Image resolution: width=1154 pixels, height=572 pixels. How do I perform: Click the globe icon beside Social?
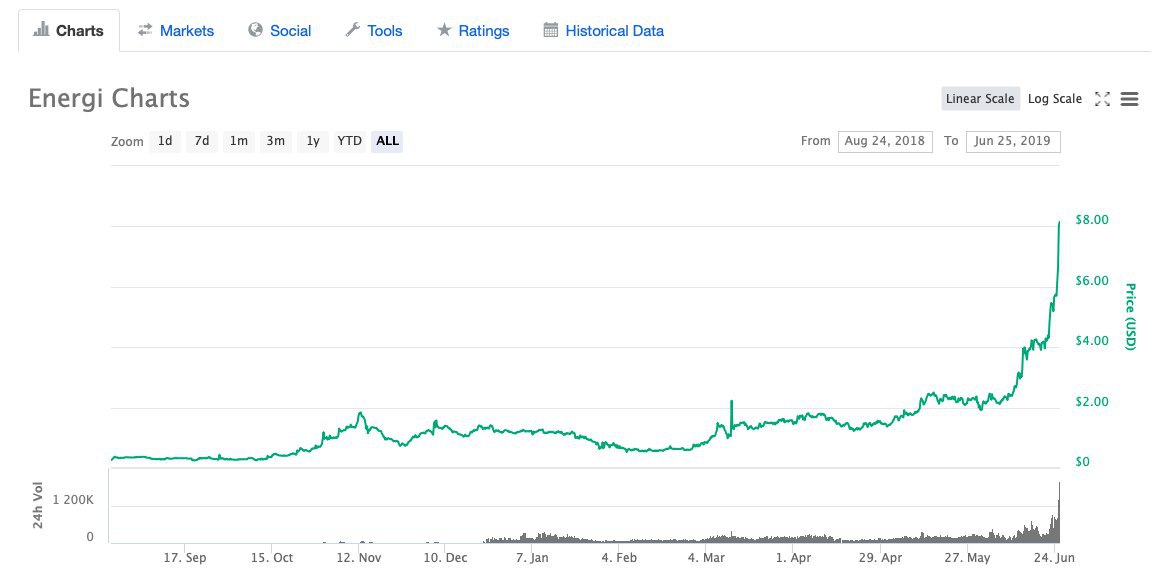(255, 29)
